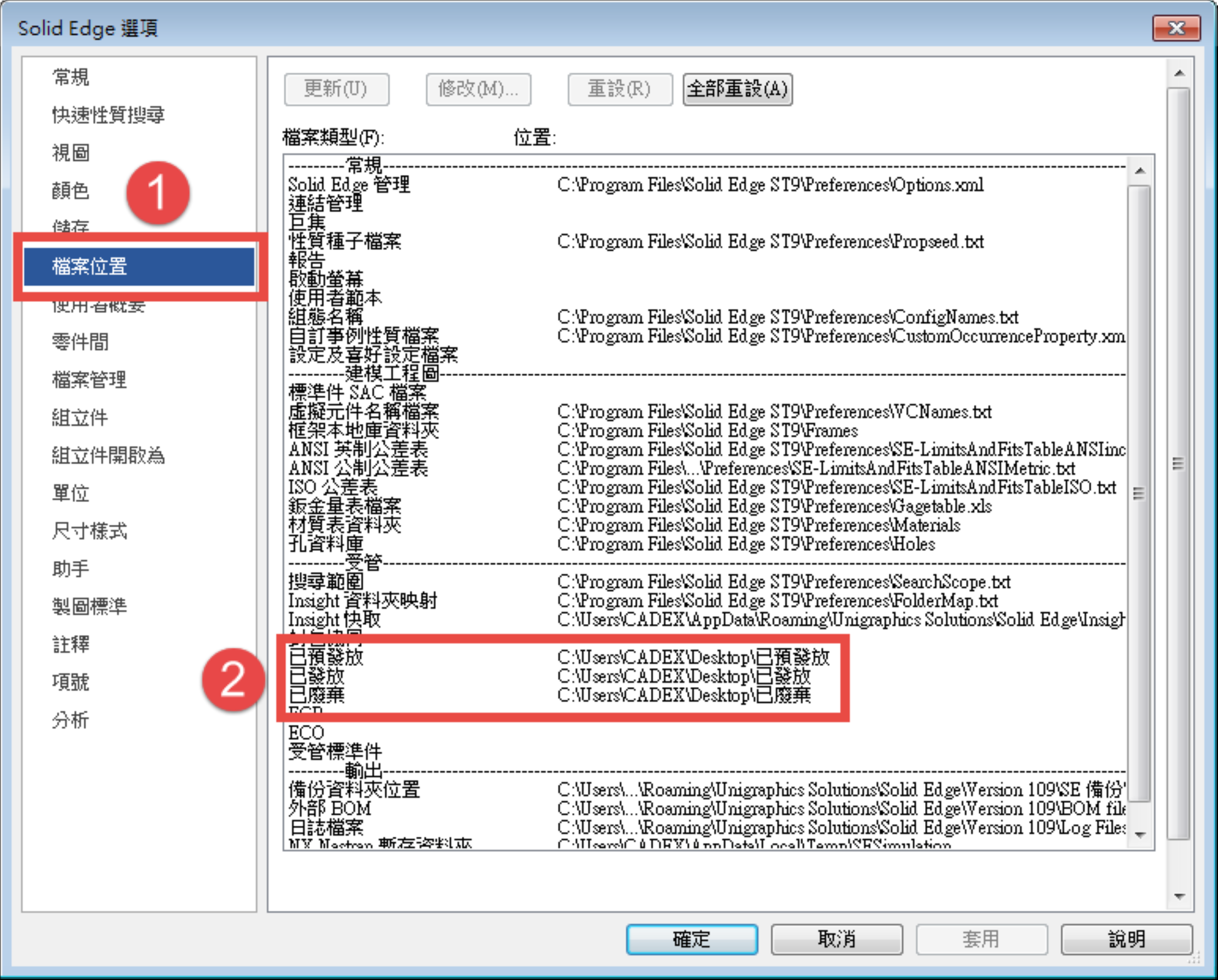Screen dimensions: 1218x980
Task: Select the 孔資料庫 row
Action: 706,544
